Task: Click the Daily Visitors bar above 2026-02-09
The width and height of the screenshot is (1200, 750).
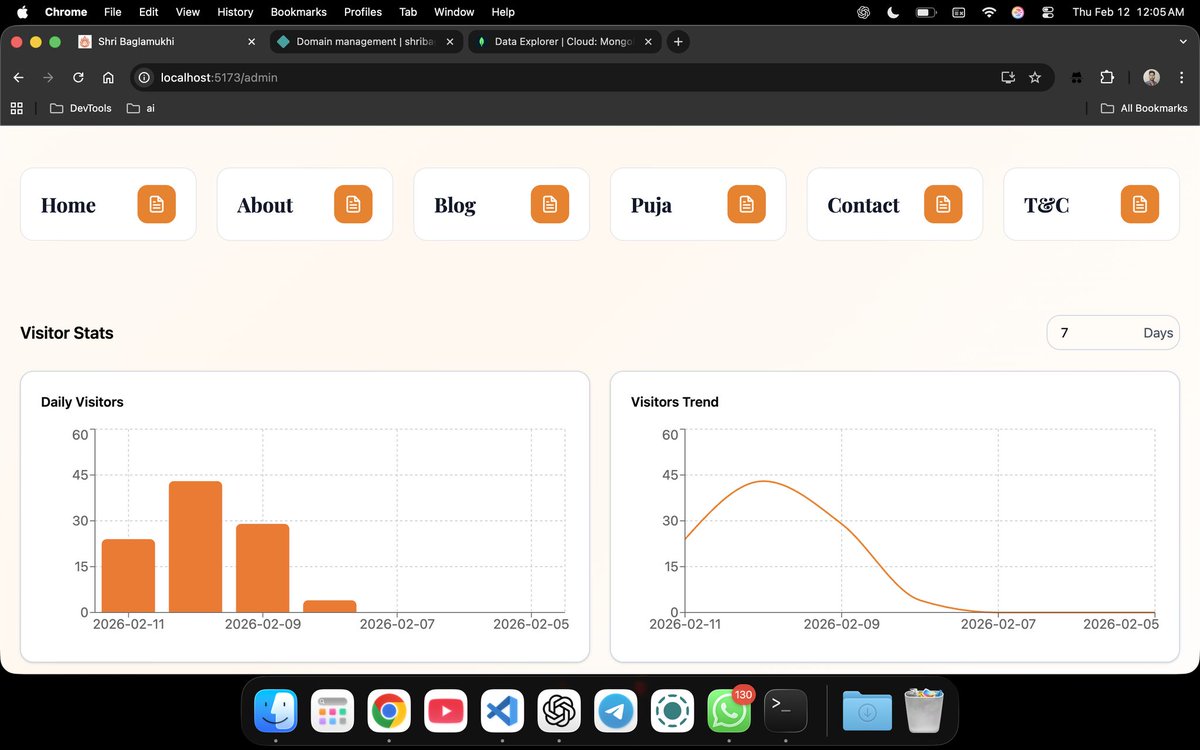Action: point(262,568)
